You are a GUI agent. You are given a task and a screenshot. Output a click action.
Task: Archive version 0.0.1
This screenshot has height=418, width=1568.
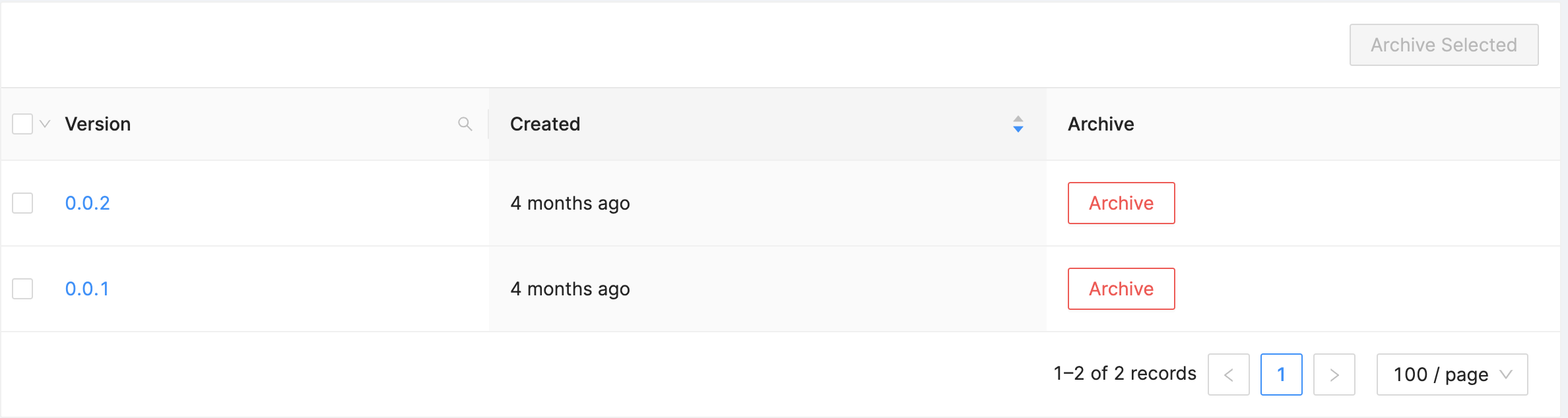coord(1121,289)
